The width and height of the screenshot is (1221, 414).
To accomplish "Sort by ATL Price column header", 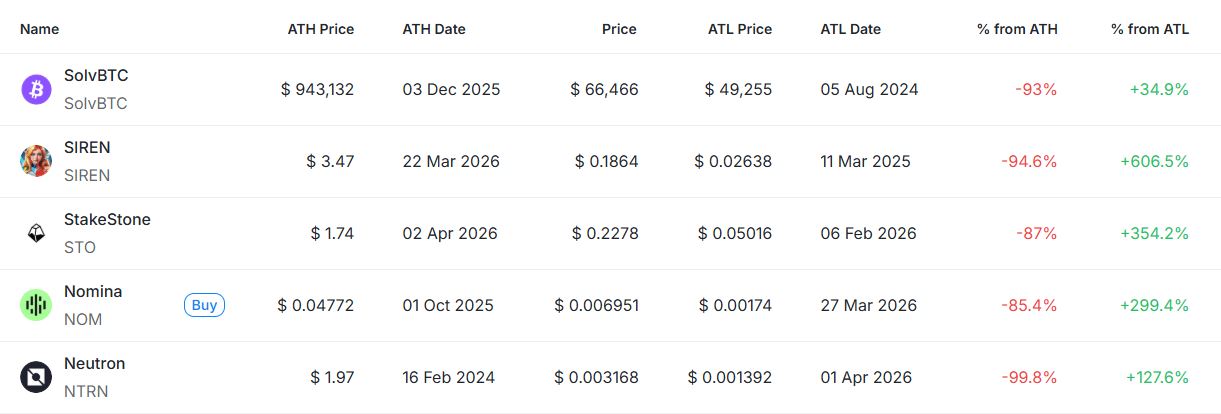I will click(x=739, y=29).
